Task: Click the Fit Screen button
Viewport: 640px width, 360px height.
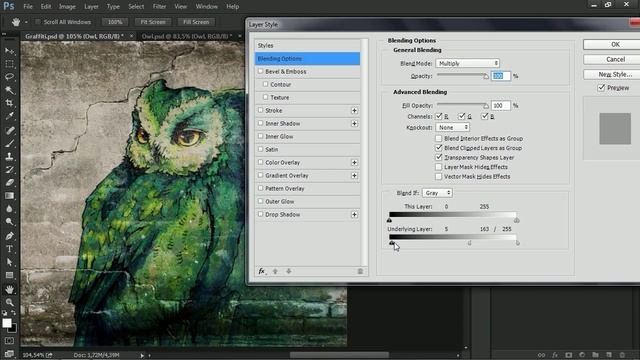Action: pos(153,22)
